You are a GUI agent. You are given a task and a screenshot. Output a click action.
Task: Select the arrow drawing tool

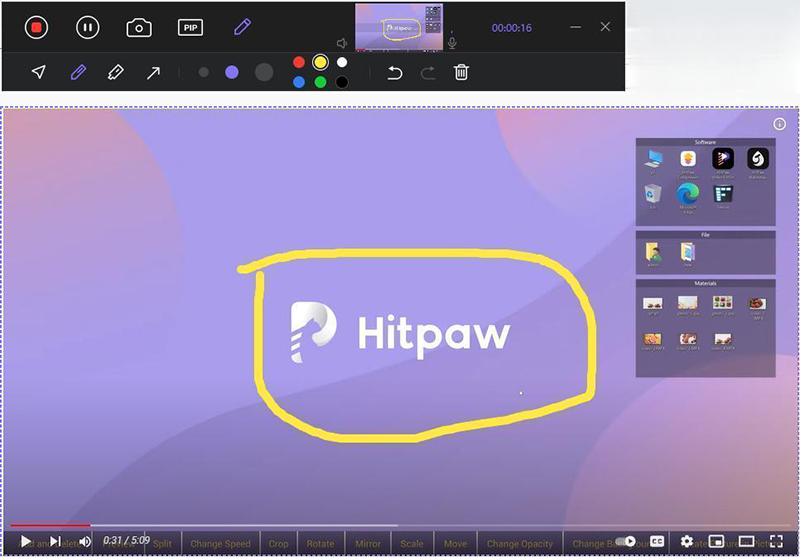154,72
